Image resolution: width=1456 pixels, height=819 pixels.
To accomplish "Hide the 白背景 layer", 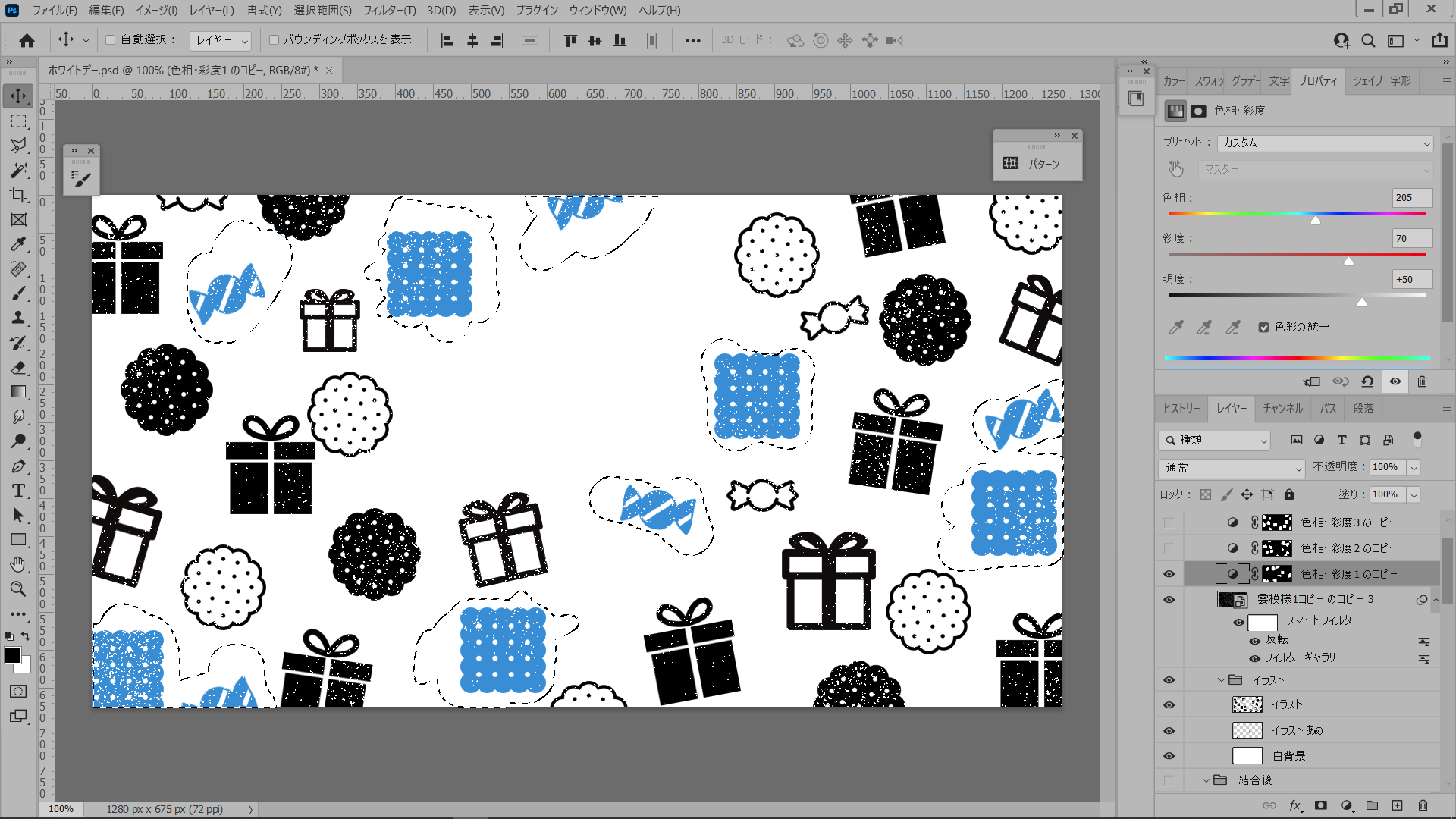I will pos(1169,756).
